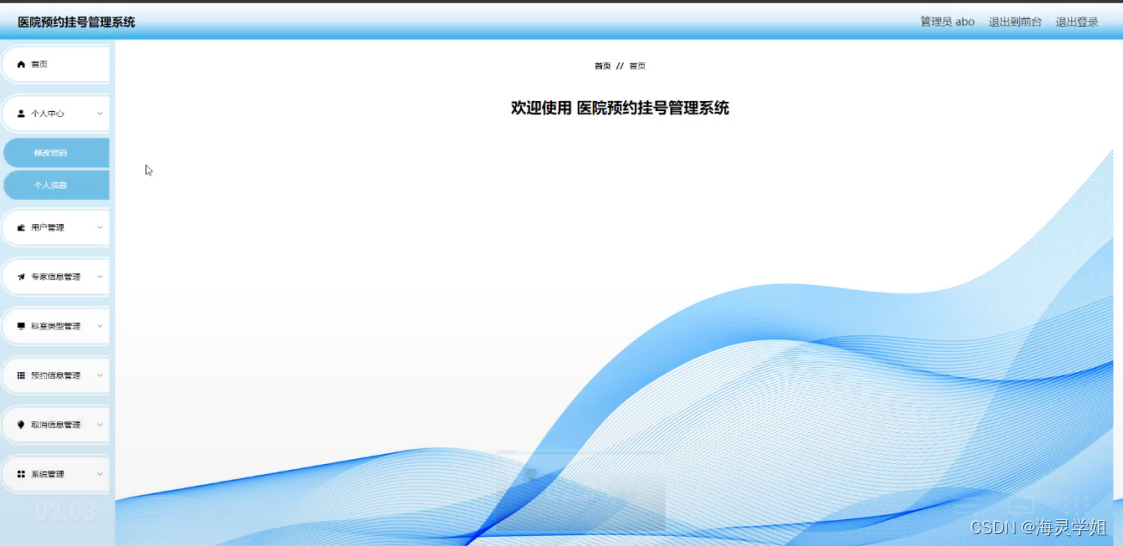The image size is (1123, 546).
Task: Open the 取消信息管理 menu label
Action: [x=56, y=424]
